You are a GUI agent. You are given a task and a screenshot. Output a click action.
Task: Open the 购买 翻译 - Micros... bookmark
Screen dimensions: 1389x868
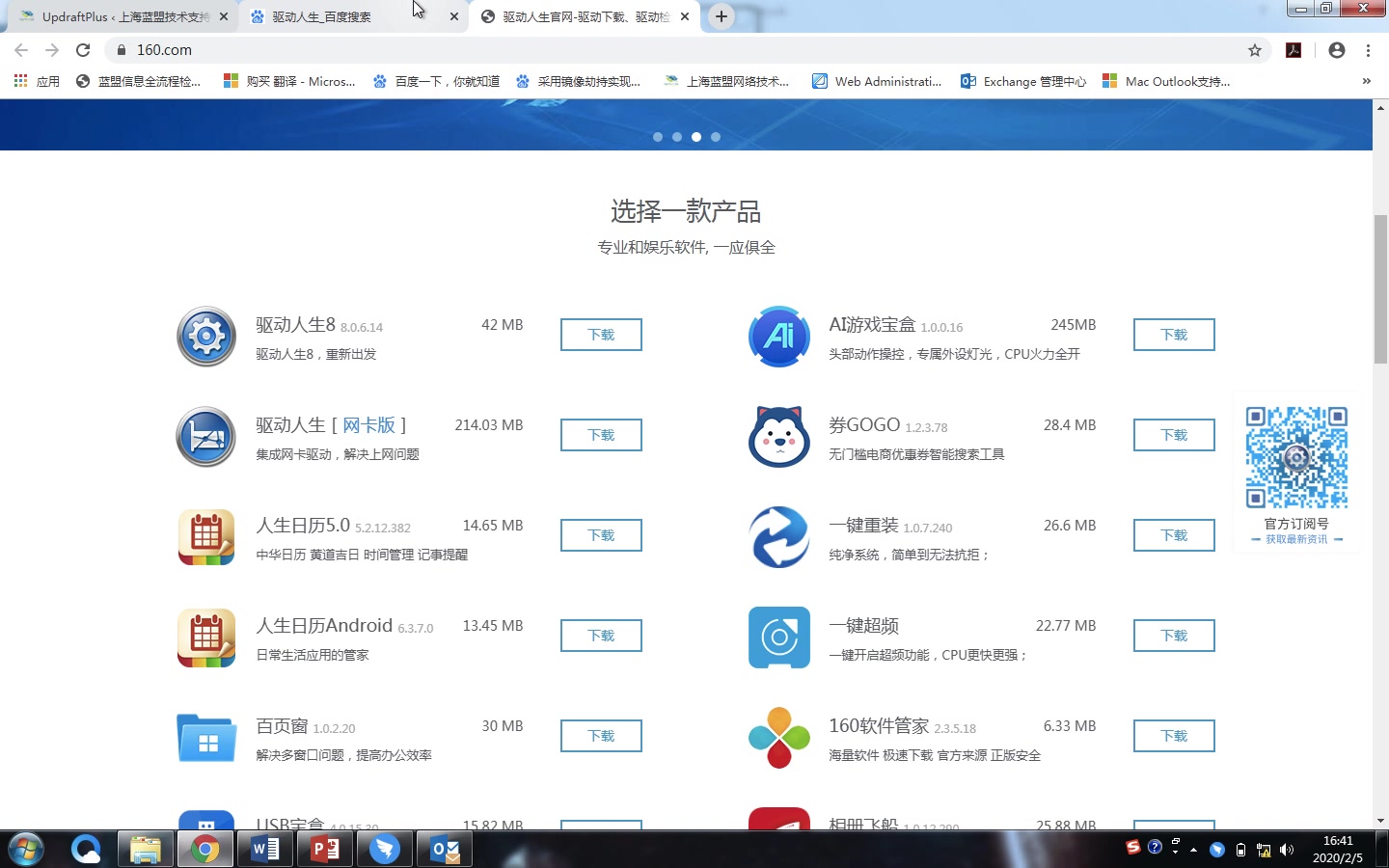pyautogui.click(x=289, y=81)
